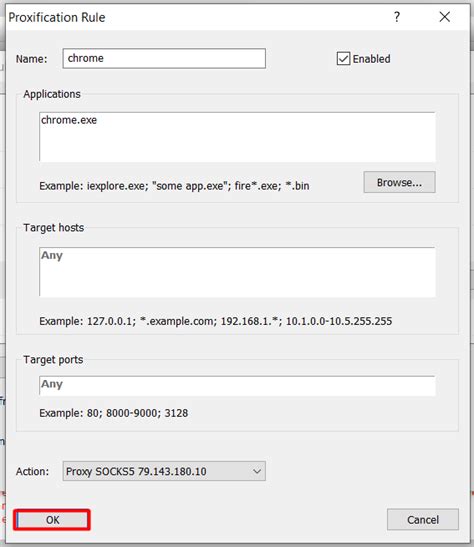Confirm the rule with OK
Screen dimensions: 474x547
click(52, 520)
